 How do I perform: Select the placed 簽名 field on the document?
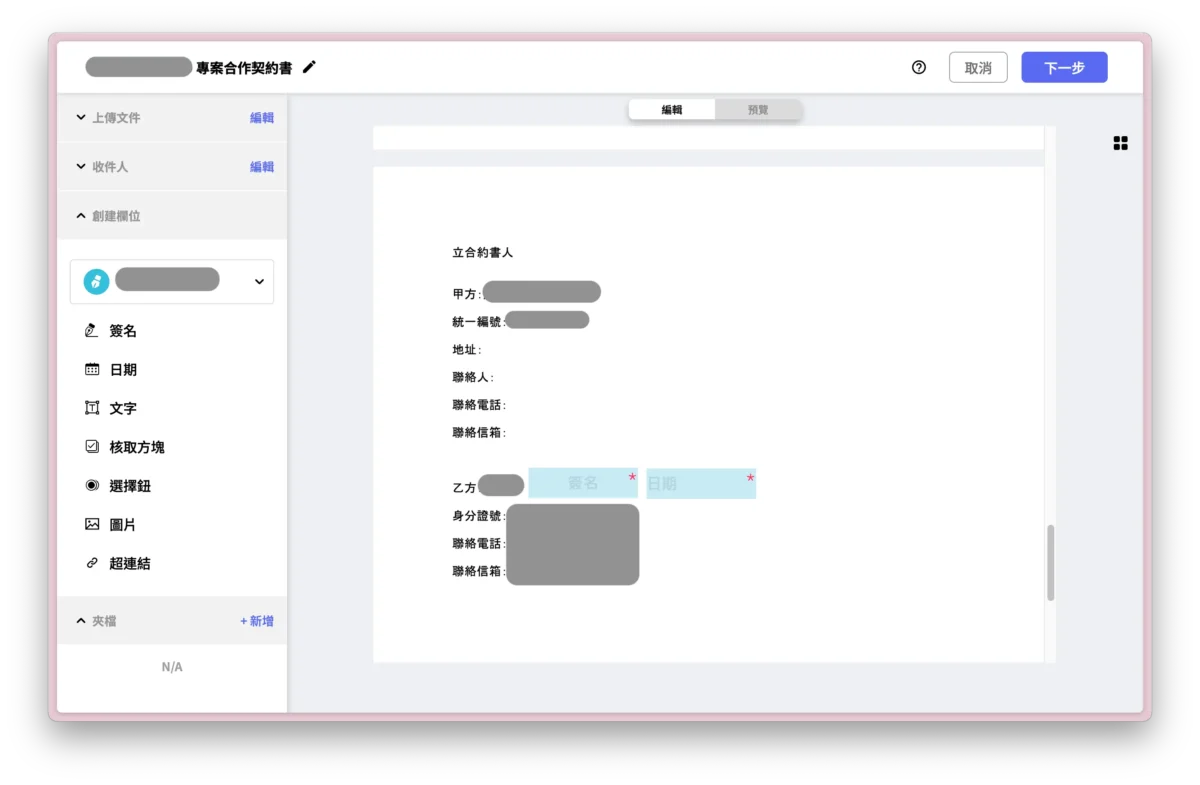(x=583, y=483)
